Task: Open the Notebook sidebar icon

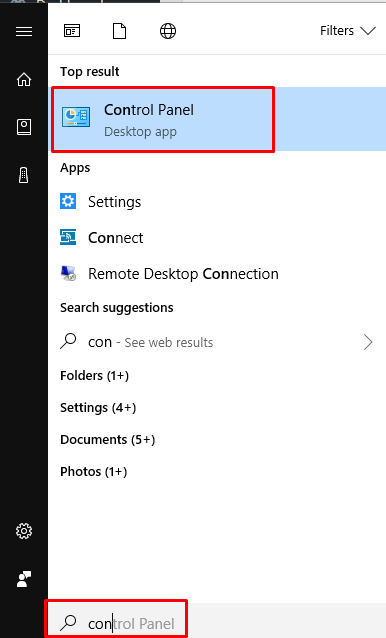Action: point(24,127)
